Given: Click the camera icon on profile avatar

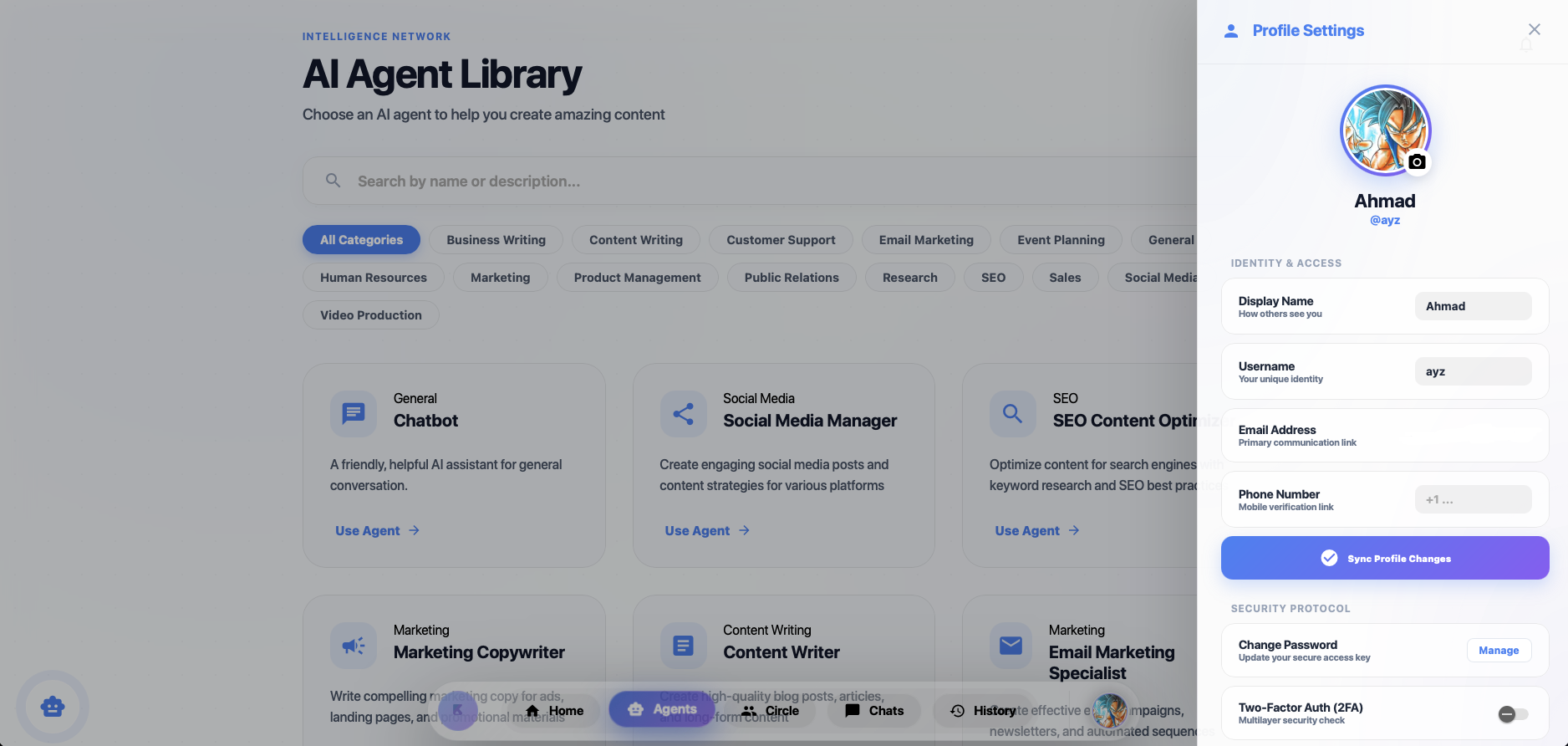Looking at the screenshot, I should tap(1417, 161).
